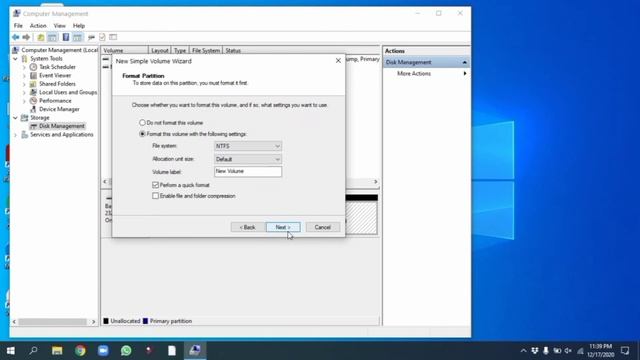Expand the Task Scheduler node
This screenshot has height=360, width=640.
pyautogui.click(x=24, y=67)
